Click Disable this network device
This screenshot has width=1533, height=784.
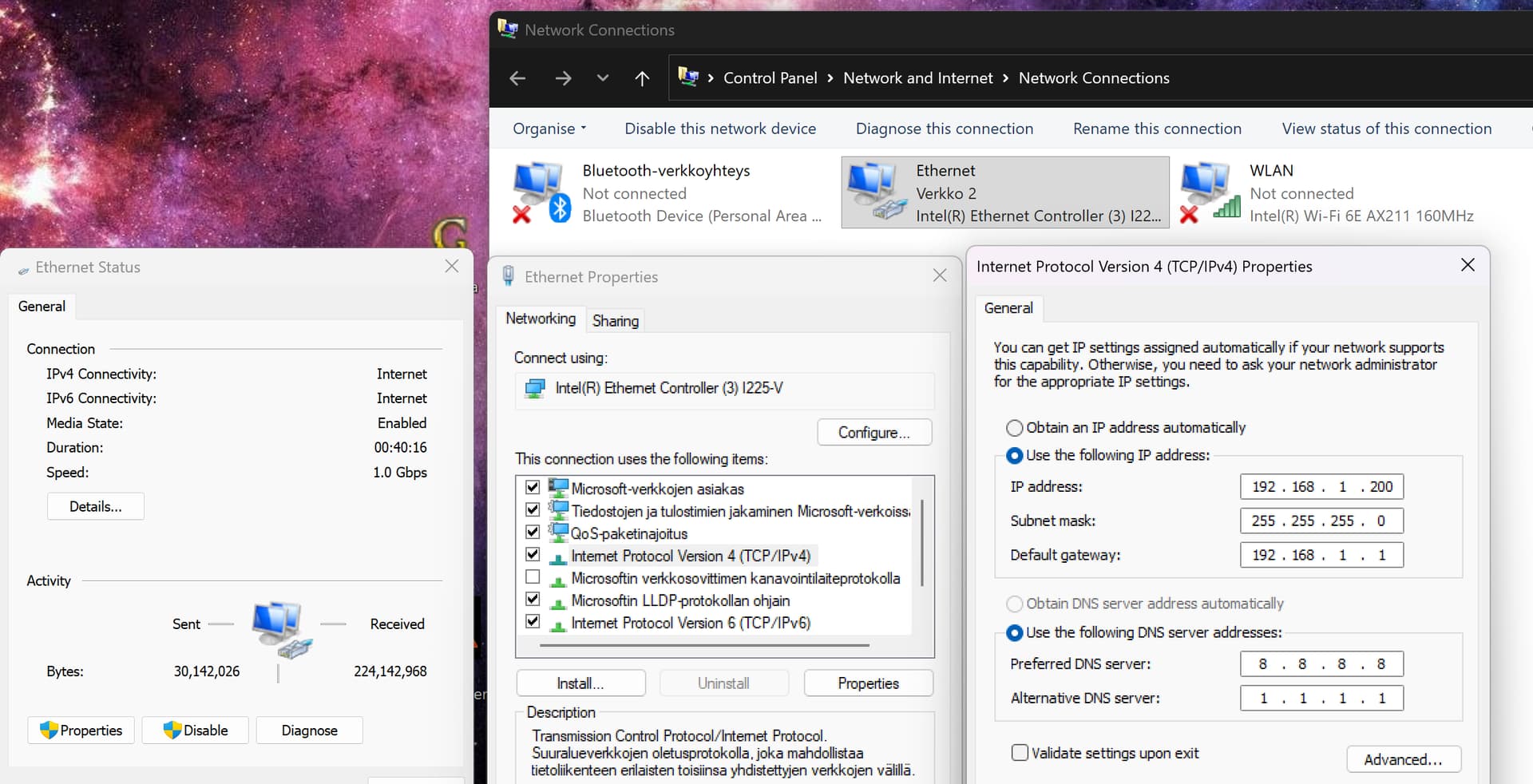(x=720, y=129)
